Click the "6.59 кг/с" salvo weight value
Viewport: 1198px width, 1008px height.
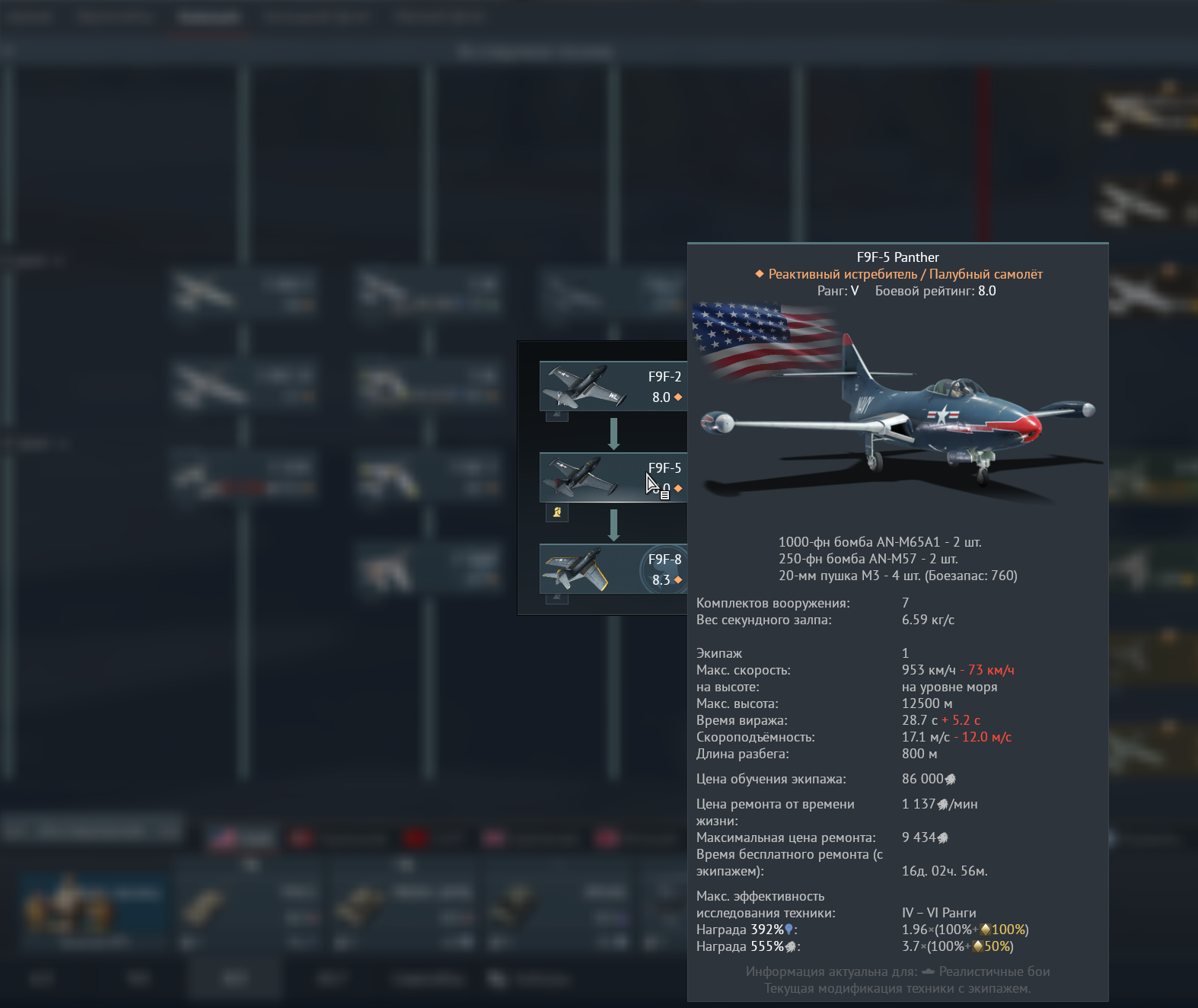pos(929,620)
